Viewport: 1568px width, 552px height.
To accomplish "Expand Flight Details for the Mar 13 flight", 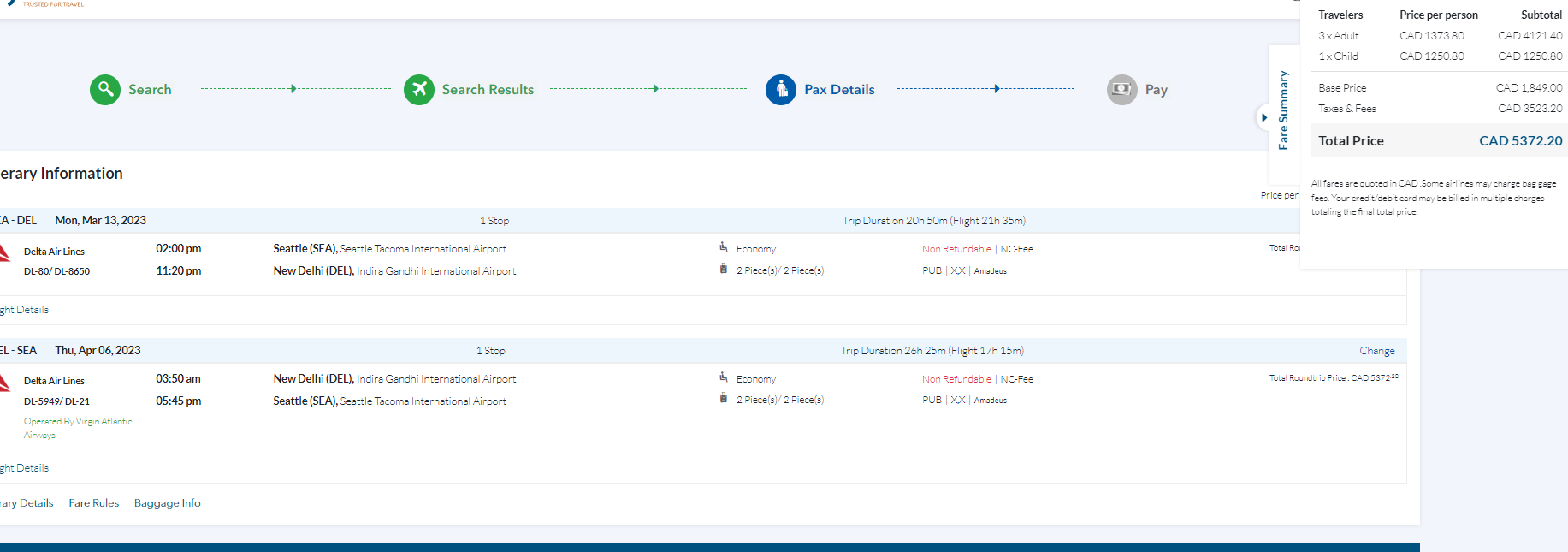I will point(26,310).
